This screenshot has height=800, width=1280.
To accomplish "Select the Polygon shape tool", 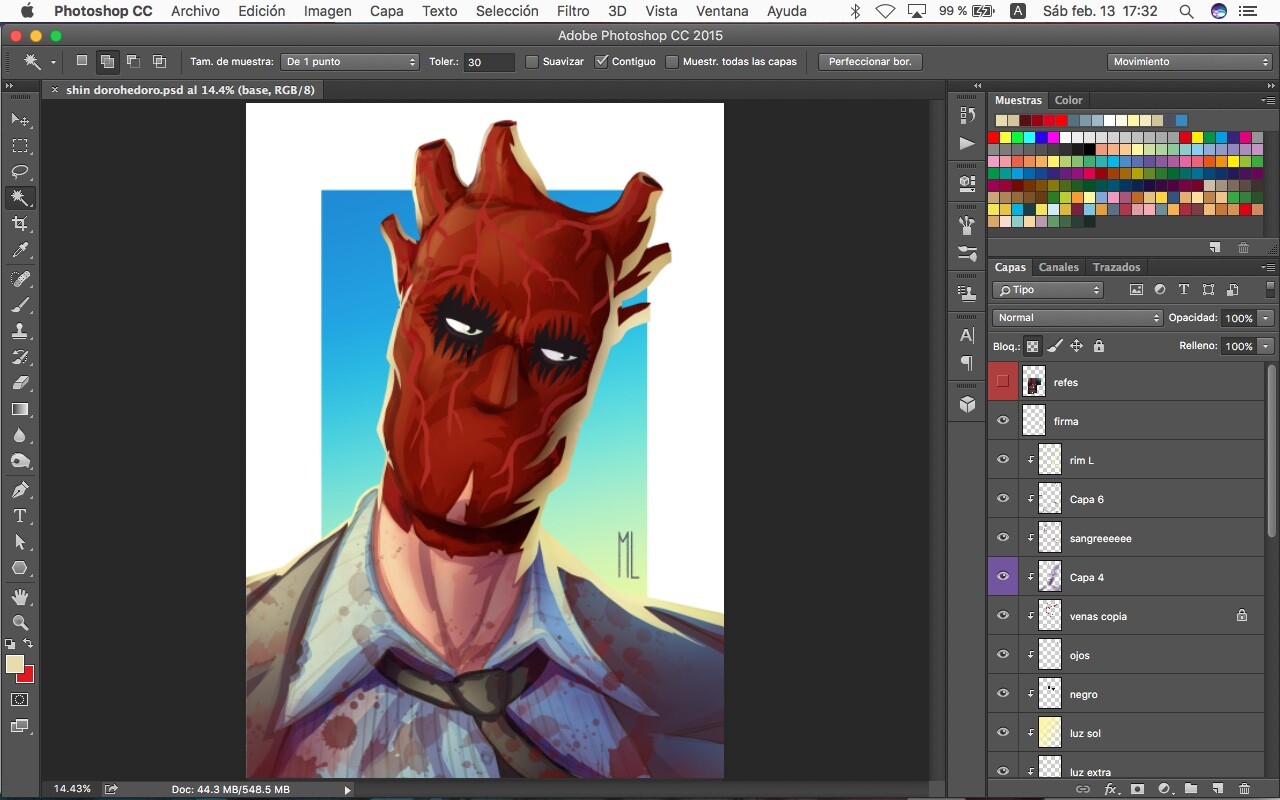I will (x=20, y=568).
